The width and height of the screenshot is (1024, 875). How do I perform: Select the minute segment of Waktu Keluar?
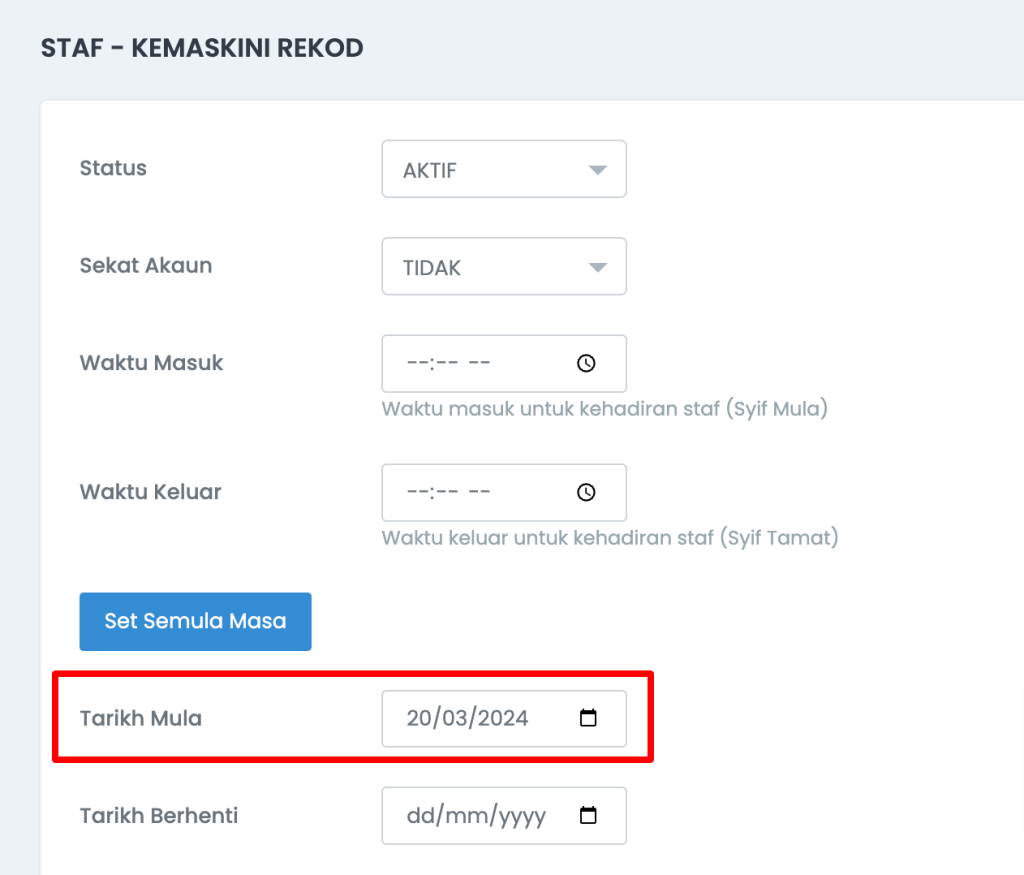446,493
